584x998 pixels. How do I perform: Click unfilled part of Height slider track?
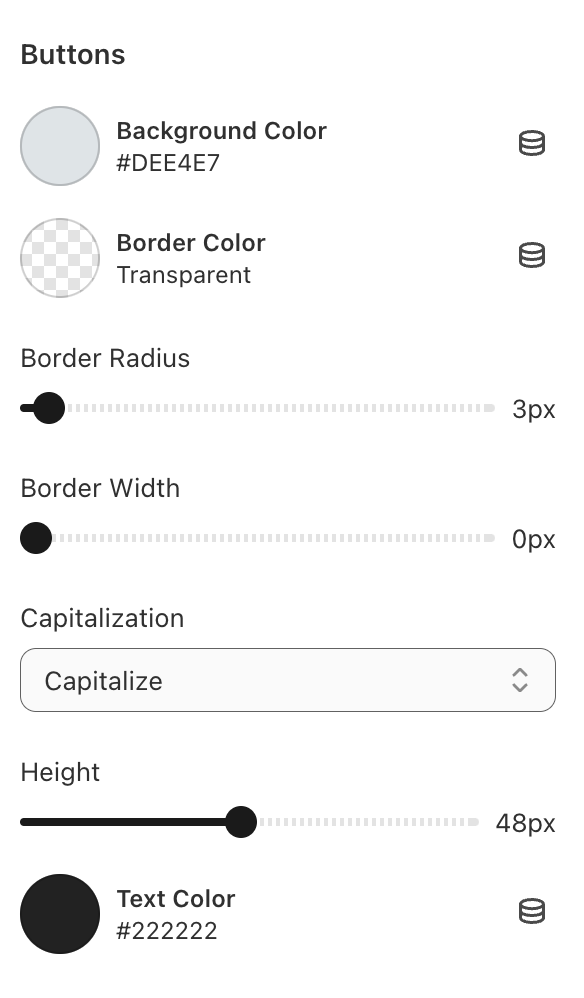point(368,822)
